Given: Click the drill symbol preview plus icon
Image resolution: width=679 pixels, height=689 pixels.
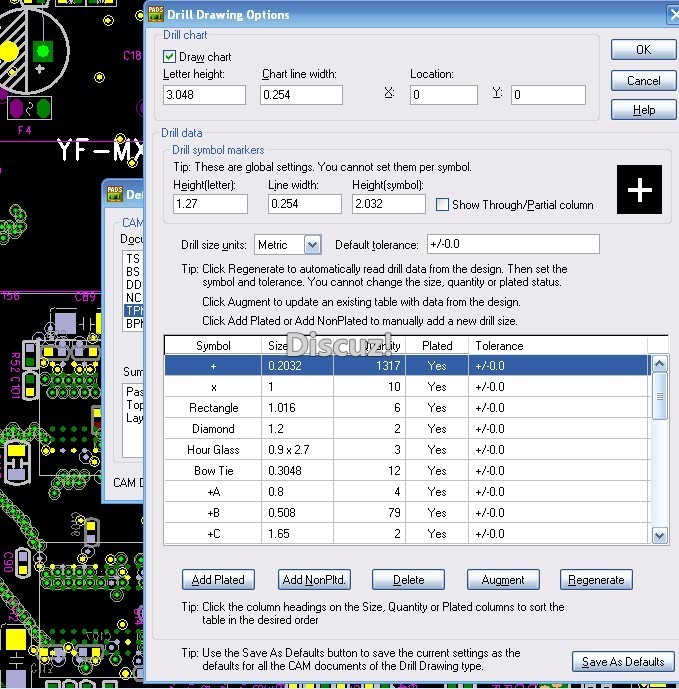Looking at the screenshot, I should click(x=640, y=190).
